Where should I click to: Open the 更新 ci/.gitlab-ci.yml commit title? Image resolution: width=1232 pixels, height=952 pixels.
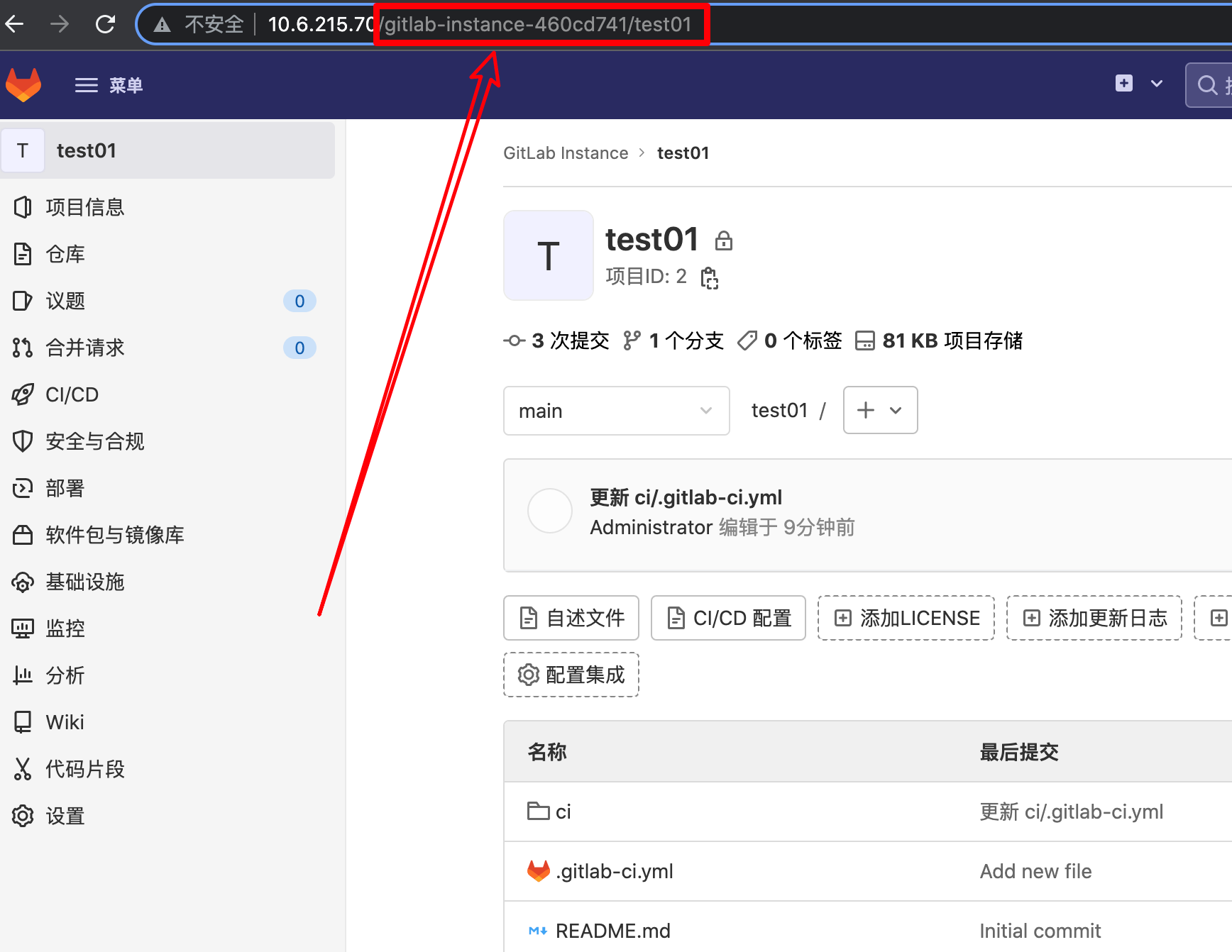[x=686, y=497]
